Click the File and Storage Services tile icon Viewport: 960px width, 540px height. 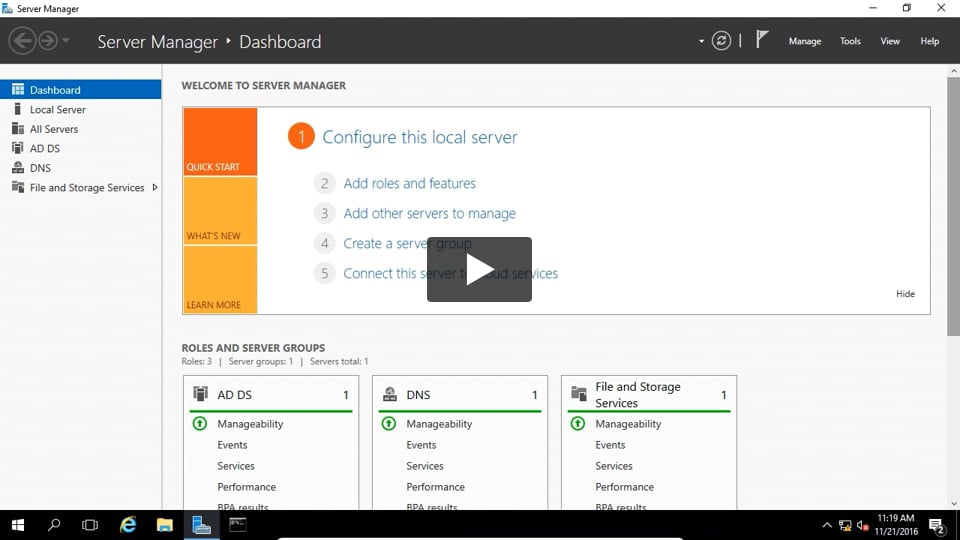579,394
